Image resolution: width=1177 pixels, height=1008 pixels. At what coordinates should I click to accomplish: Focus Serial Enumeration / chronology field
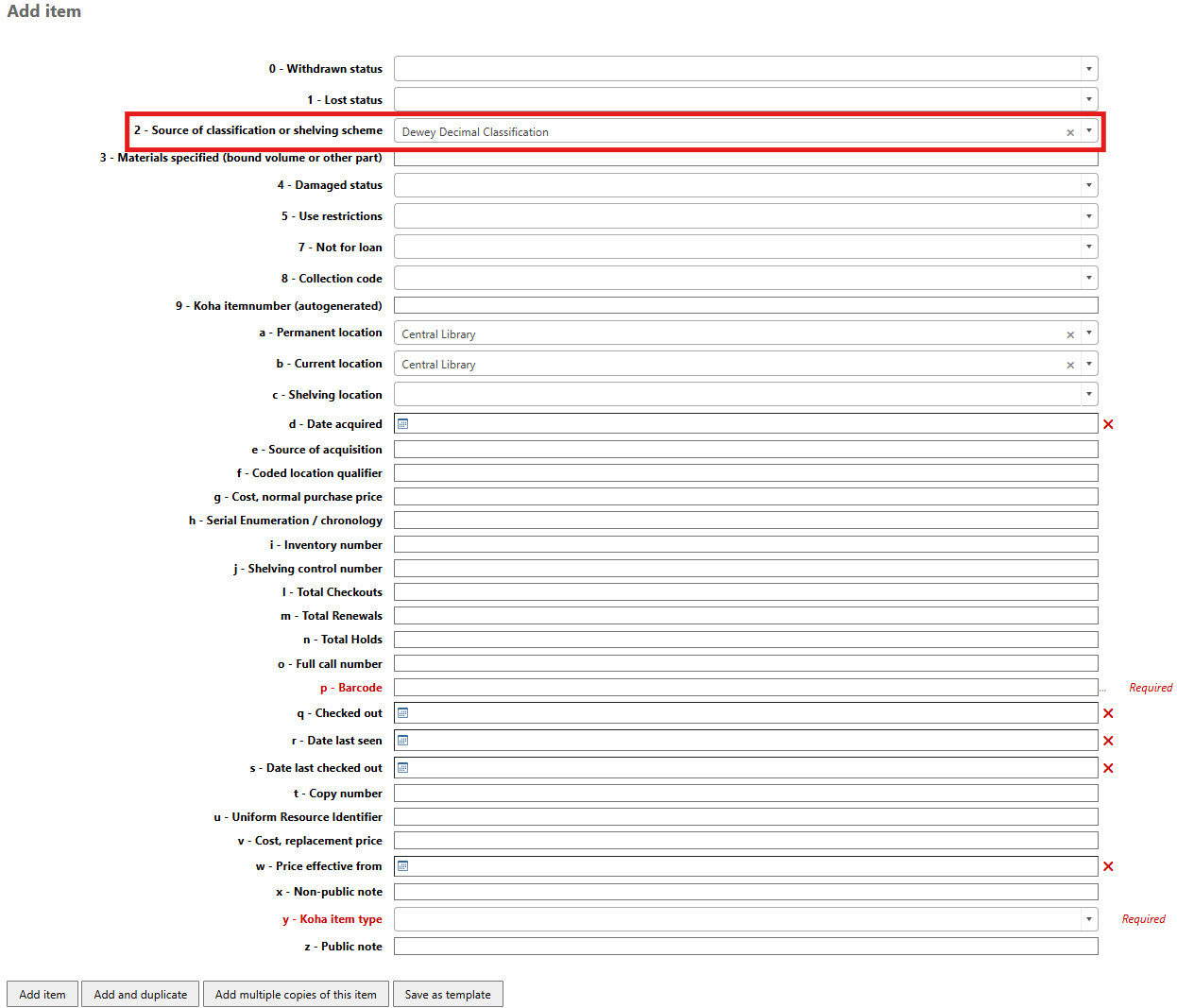(x=746, y=521)
